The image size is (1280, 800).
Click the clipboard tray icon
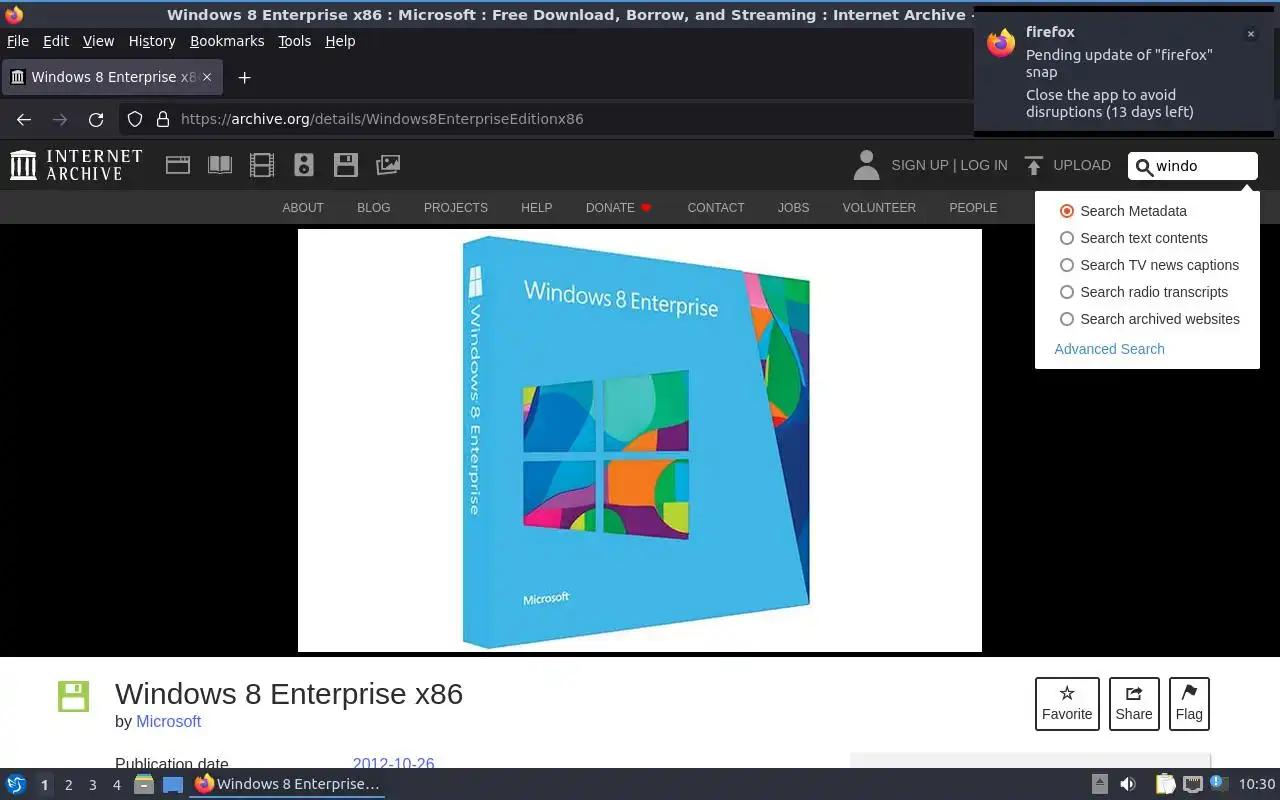pos(1165,784)
